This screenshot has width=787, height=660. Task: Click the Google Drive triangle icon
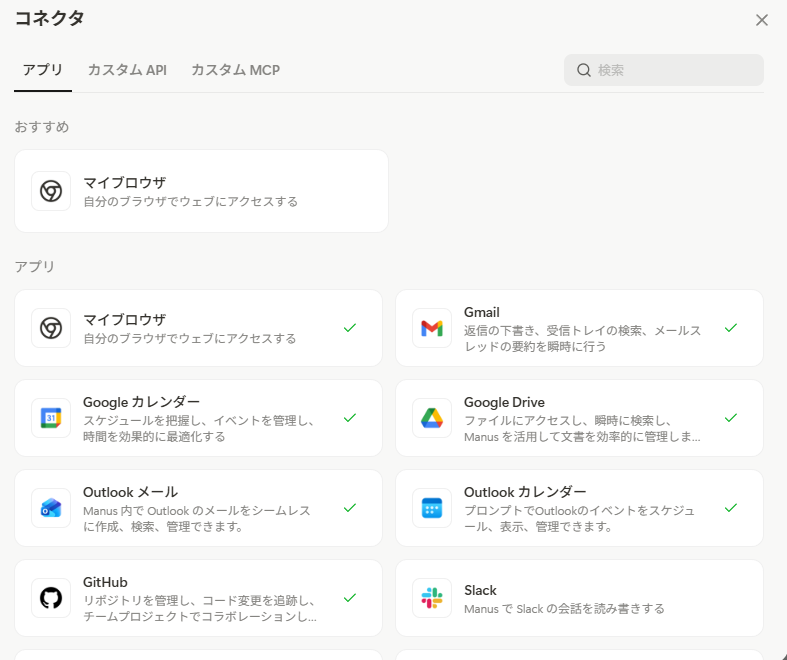coord(431,418)
